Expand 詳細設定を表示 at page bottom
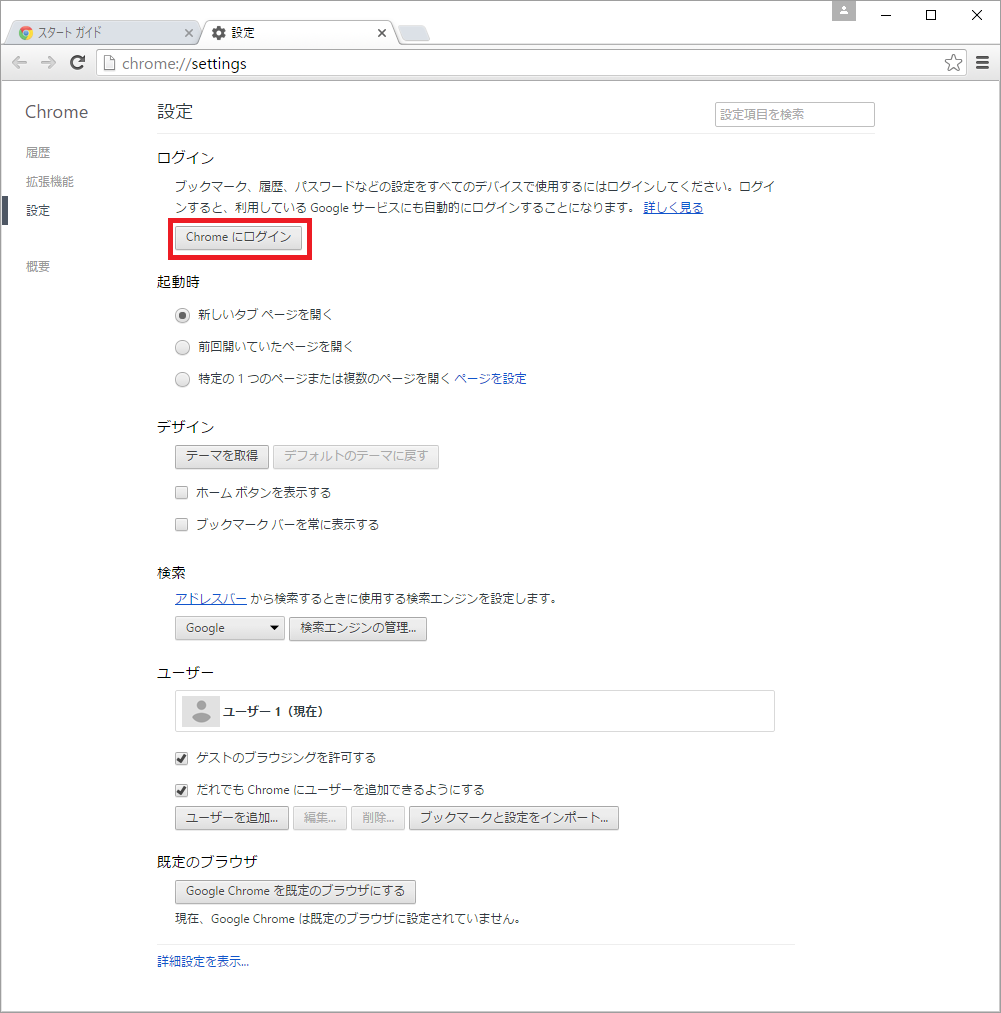The width and height of the screenshot is (1001, 1013). pos(200,961)
